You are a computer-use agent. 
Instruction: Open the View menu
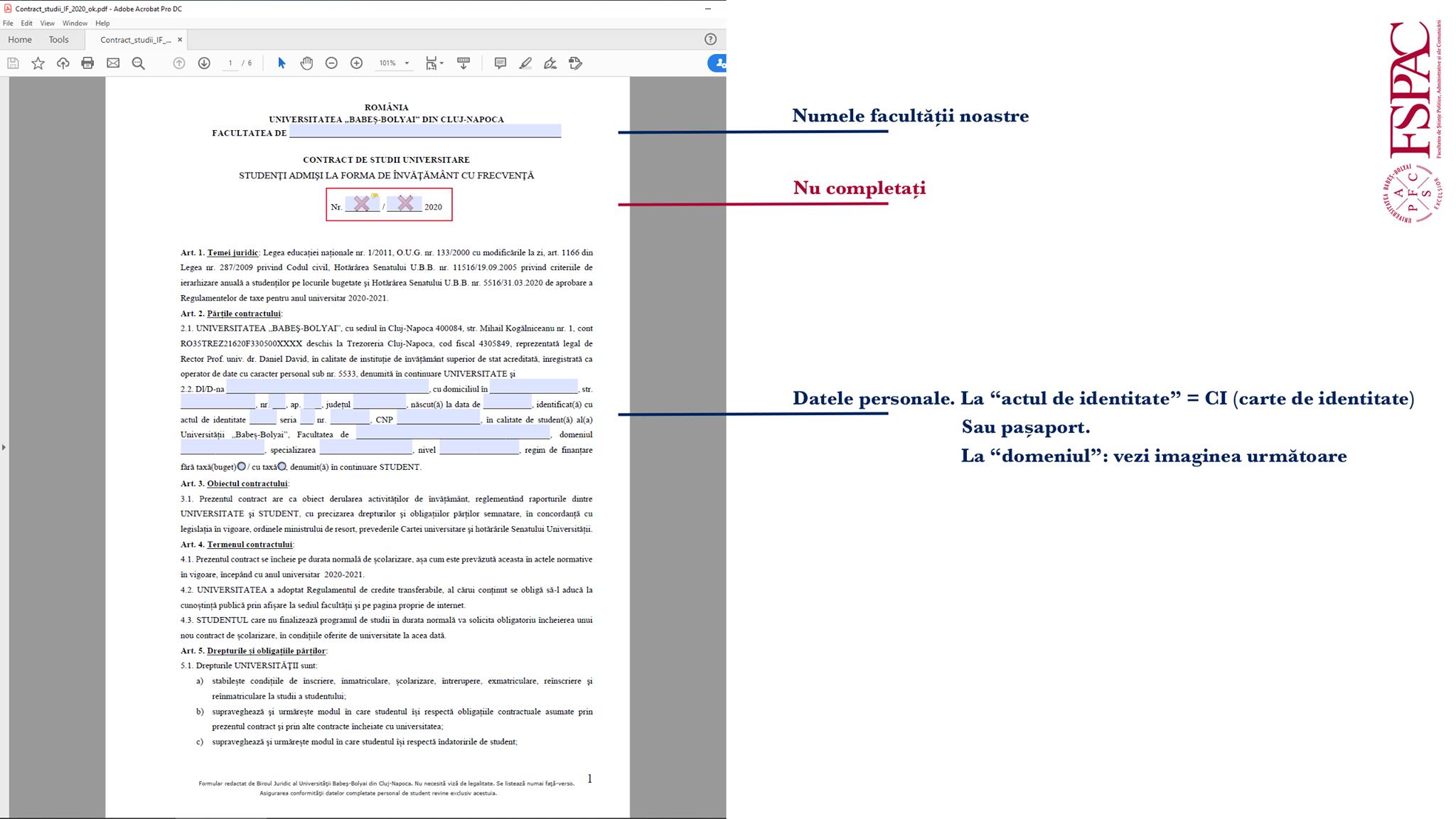pyautogui.click(x=47, y=23)
